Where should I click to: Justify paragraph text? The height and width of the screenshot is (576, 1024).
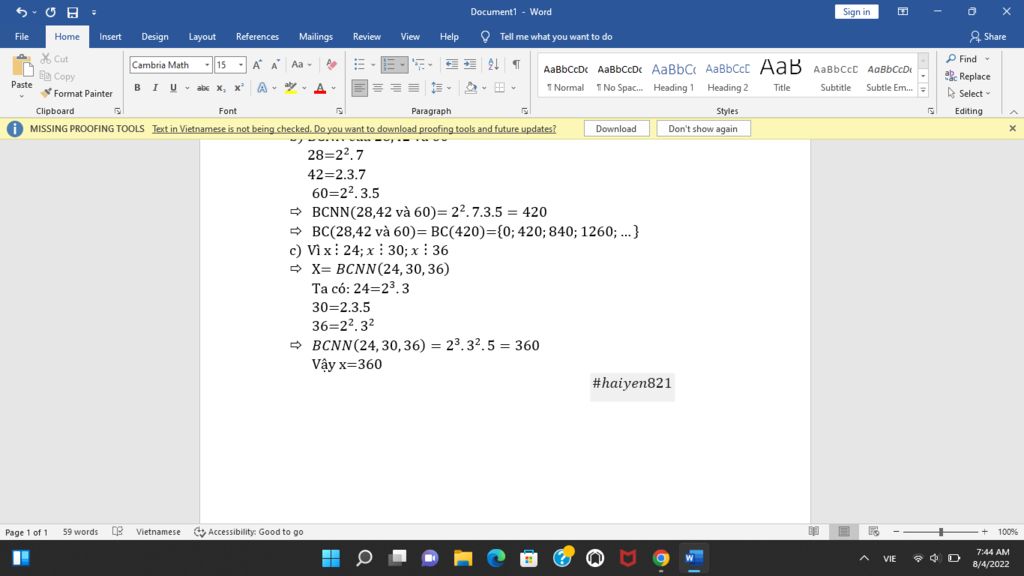pyautogui.click(x=413, y=88)
